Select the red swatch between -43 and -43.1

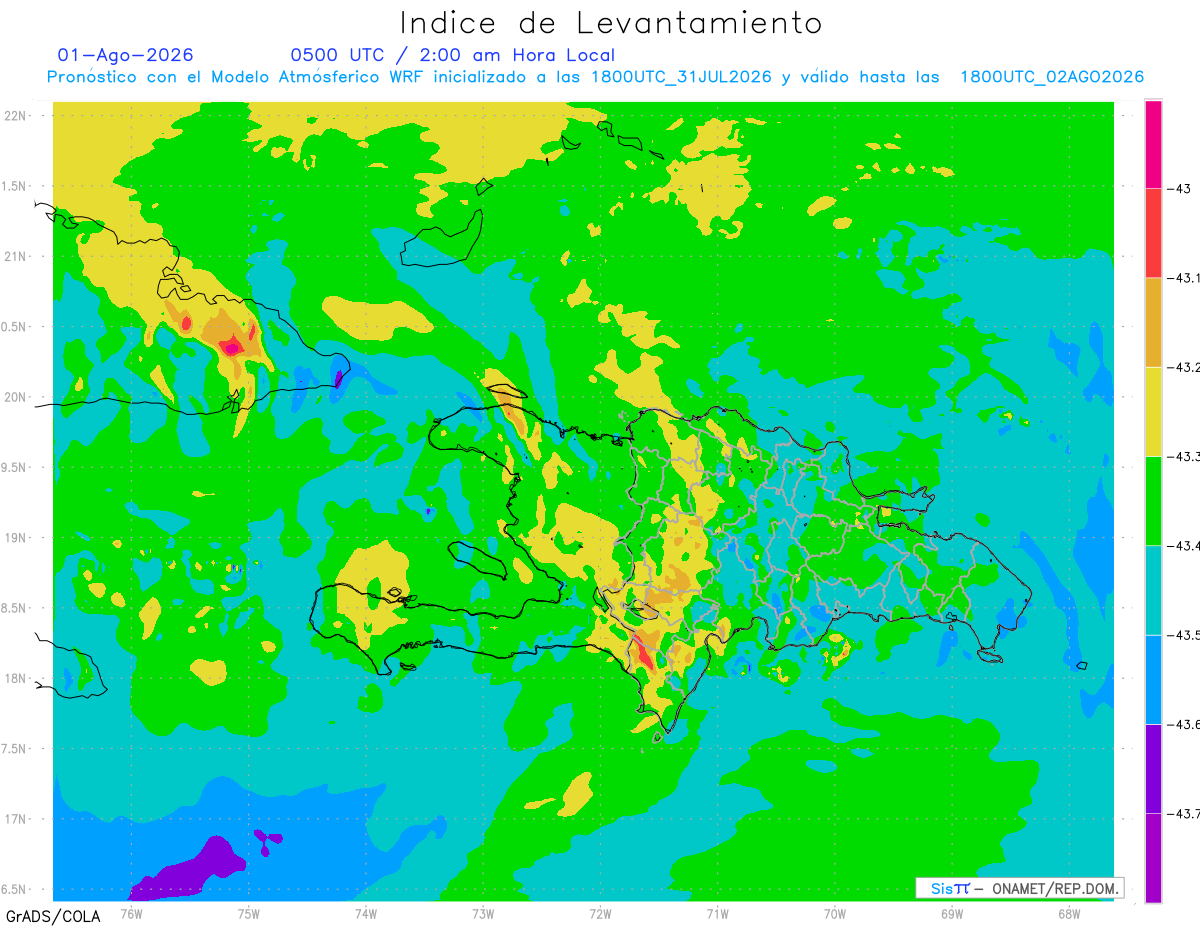tap(1153, 233)
